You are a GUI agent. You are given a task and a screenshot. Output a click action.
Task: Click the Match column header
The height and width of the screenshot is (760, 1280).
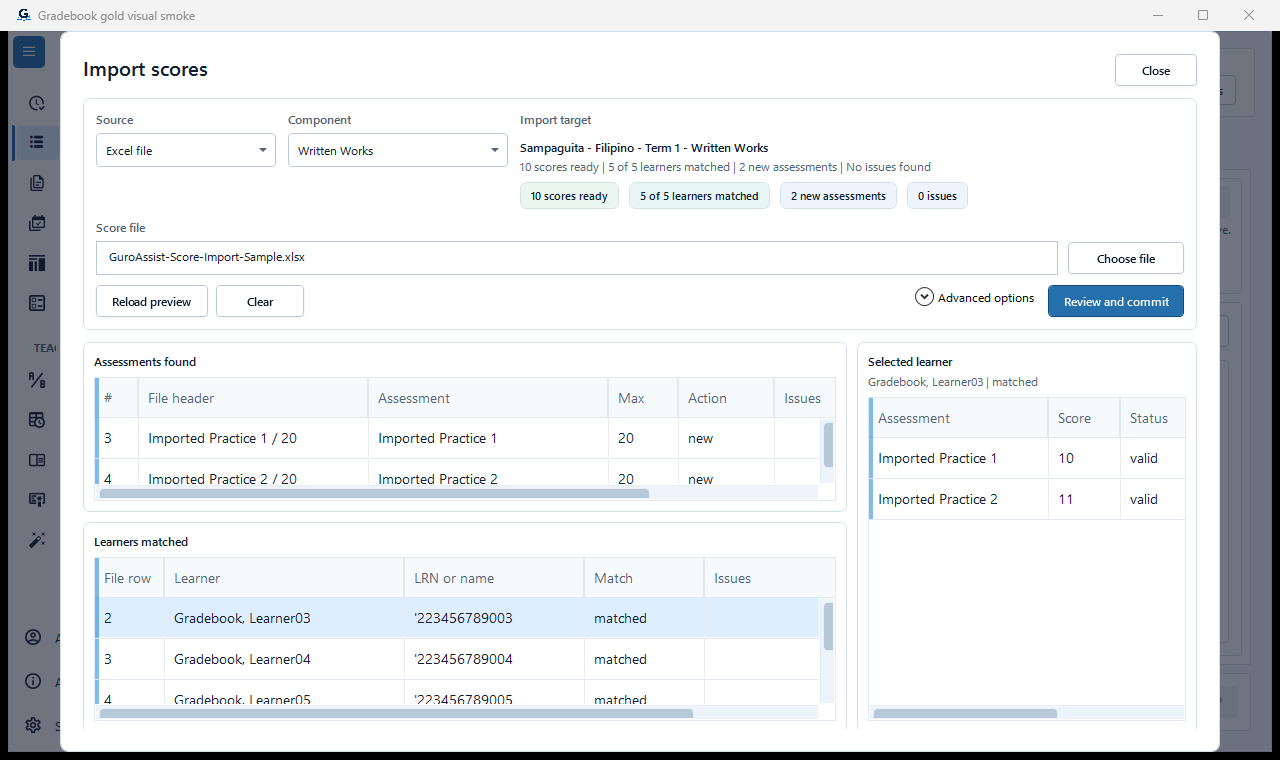[644, 578]
